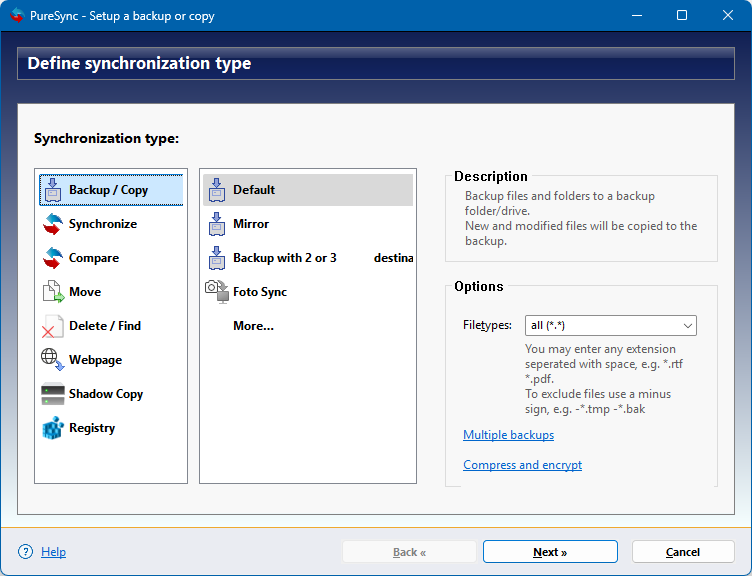Open the Compress and encrypt link

522,465
